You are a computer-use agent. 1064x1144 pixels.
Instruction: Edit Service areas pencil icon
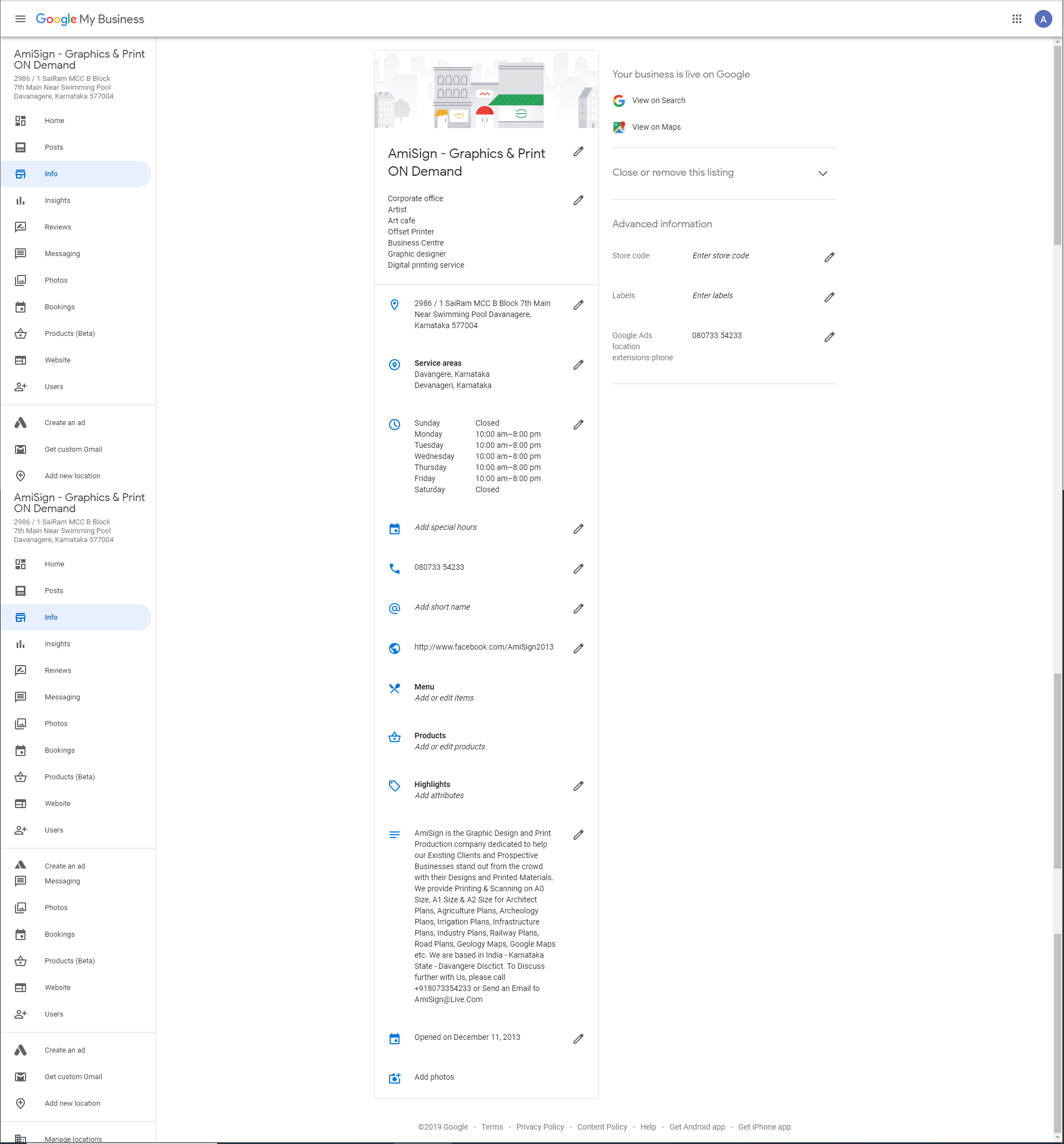click(x=579, y=365)
